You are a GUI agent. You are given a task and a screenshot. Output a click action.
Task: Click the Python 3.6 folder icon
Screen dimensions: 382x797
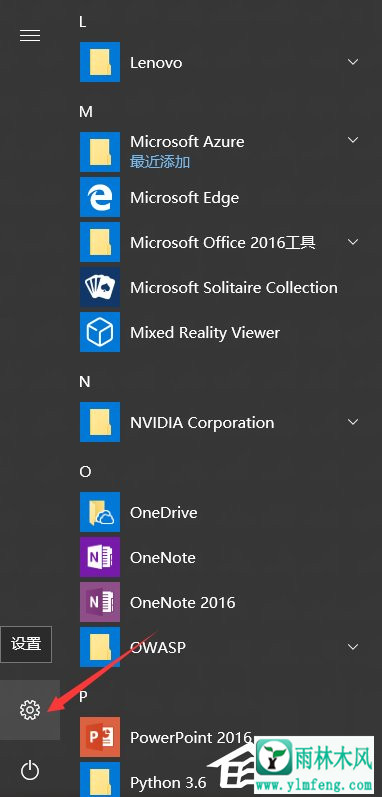tap(100, 779)
